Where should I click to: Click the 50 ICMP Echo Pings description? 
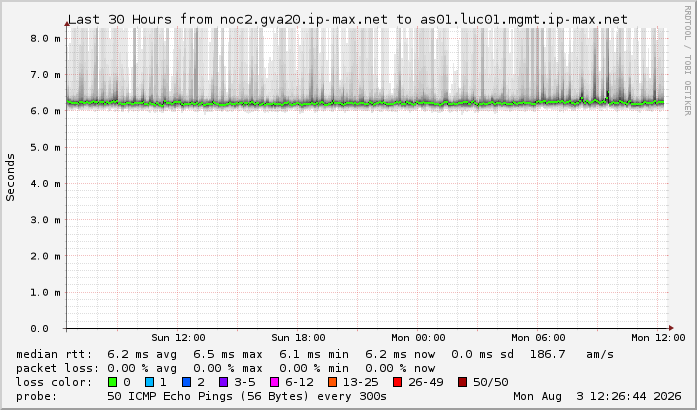247,396
